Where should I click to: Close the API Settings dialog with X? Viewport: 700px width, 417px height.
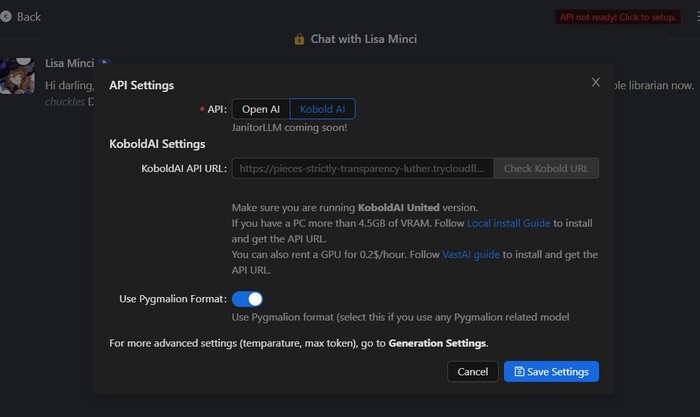pos(596,82)
